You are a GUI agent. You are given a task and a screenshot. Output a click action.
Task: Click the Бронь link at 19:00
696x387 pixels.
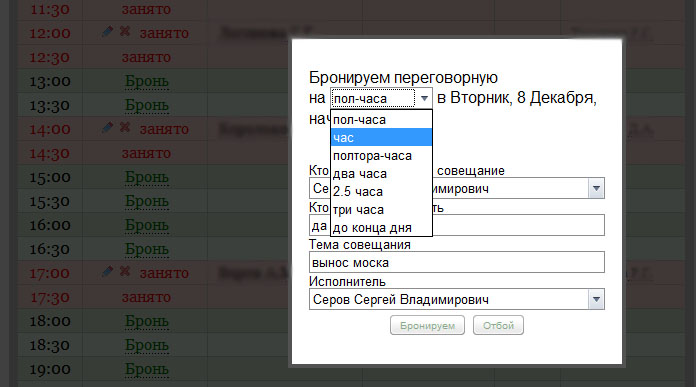point(146,369)
